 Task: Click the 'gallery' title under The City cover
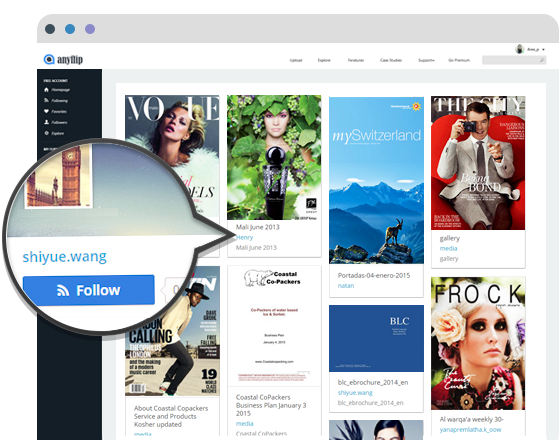pos(449,238)
